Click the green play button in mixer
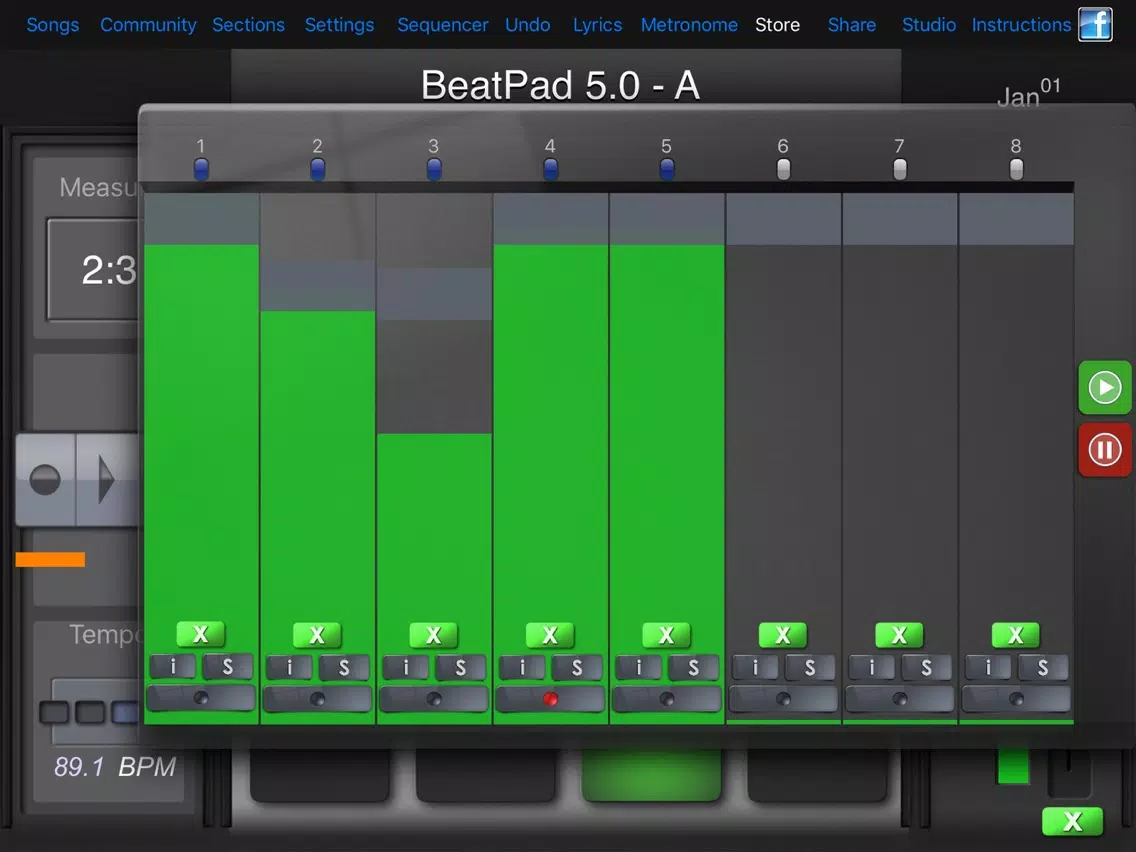Screen dimensions: 1136x852 pyautogui.click(x=1104, y=388)
